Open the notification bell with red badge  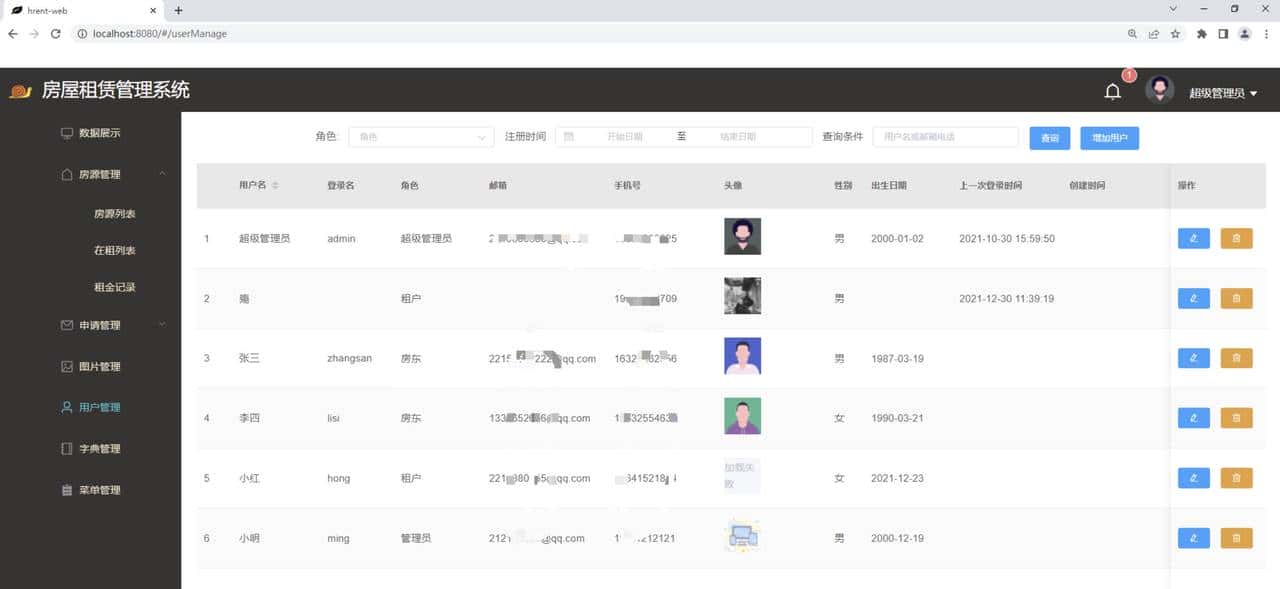1113,90
